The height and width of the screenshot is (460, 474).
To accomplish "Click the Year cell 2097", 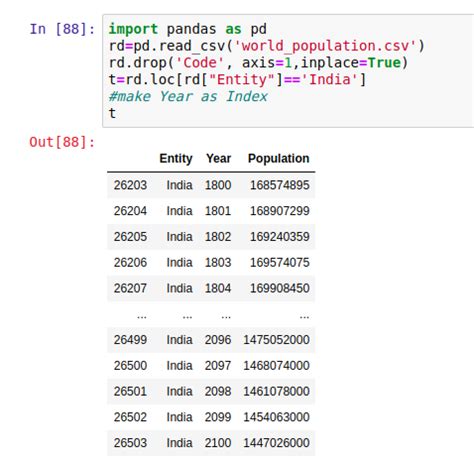I will (x=218, y=365).
